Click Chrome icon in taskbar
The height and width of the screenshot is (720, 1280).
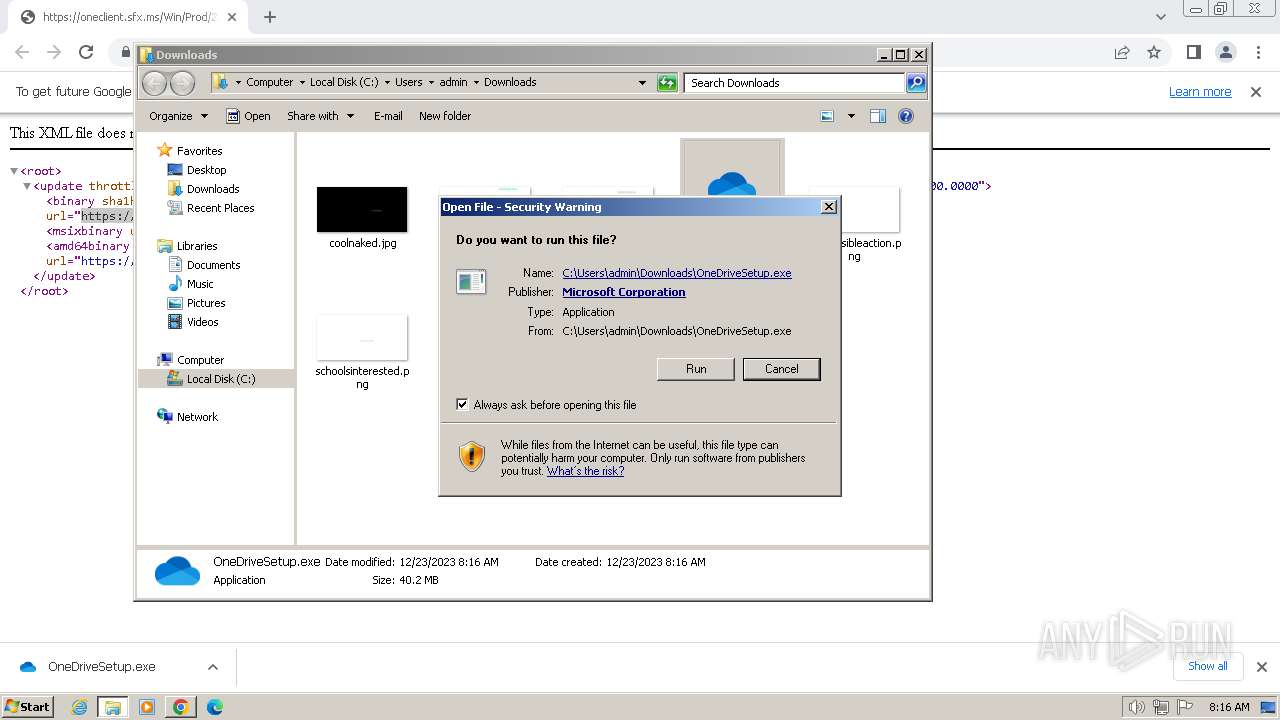(180, 707)
